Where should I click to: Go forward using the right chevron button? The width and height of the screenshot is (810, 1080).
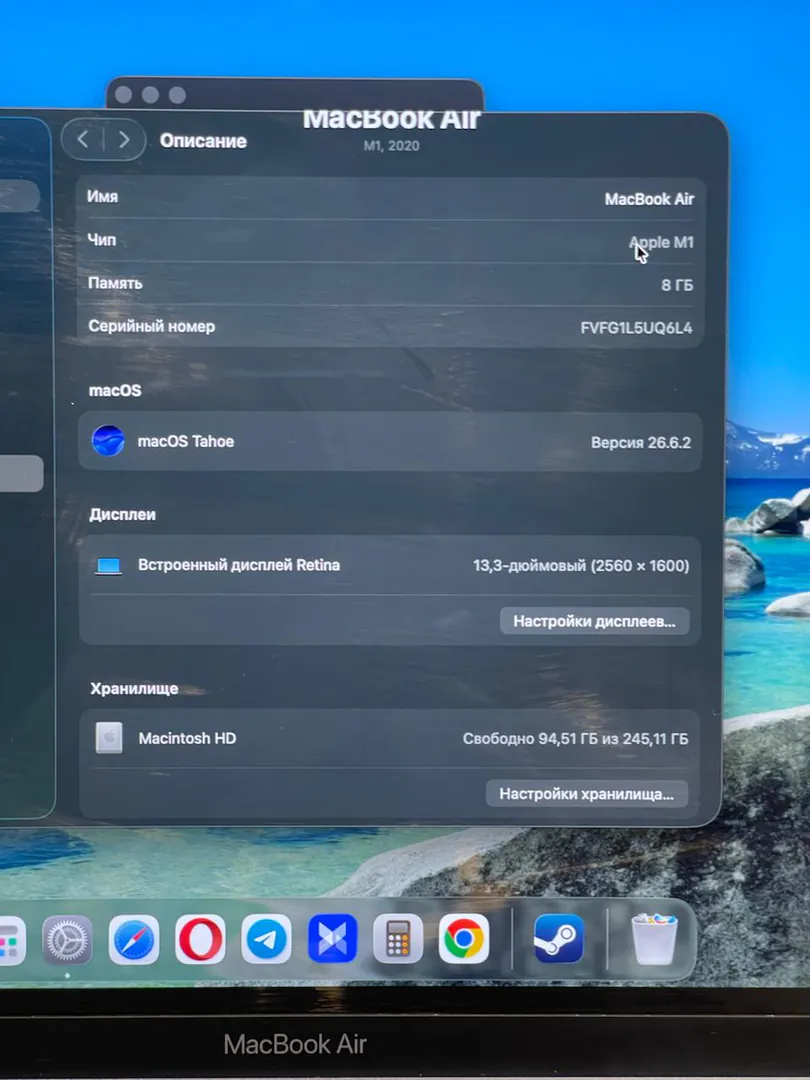point(124,140)
